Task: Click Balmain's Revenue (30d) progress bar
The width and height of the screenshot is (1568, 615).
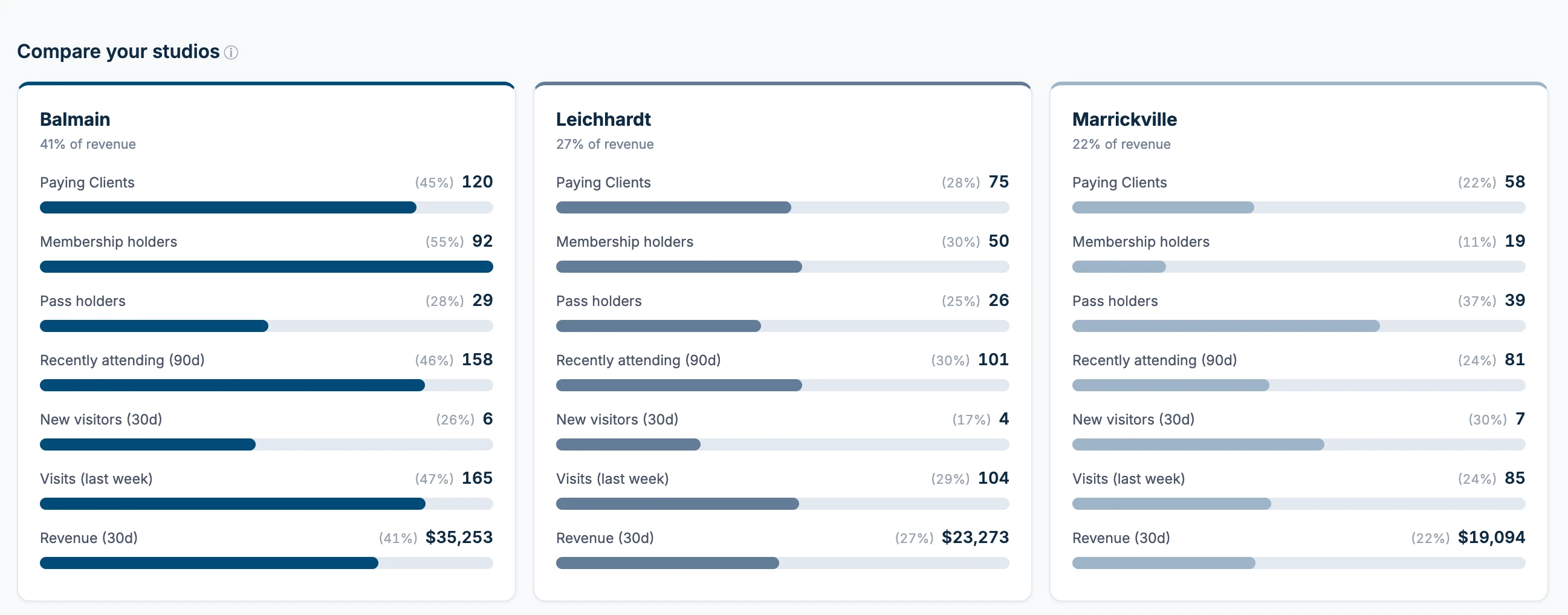Action: pos(266,563)
